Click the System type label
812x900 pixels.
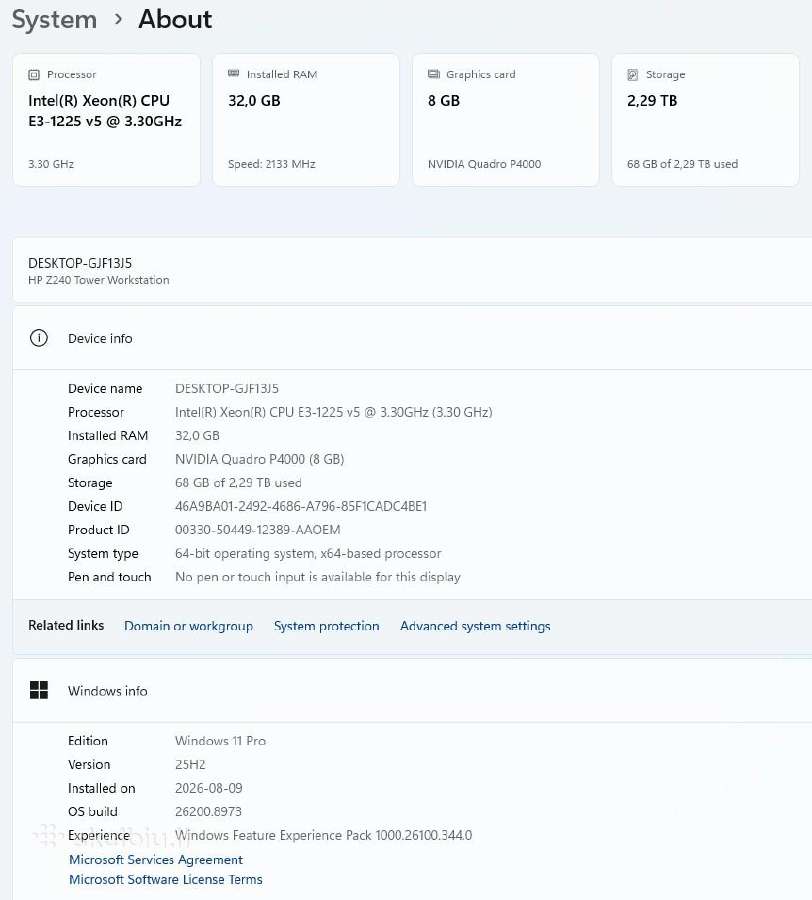[x=103, y=553]
